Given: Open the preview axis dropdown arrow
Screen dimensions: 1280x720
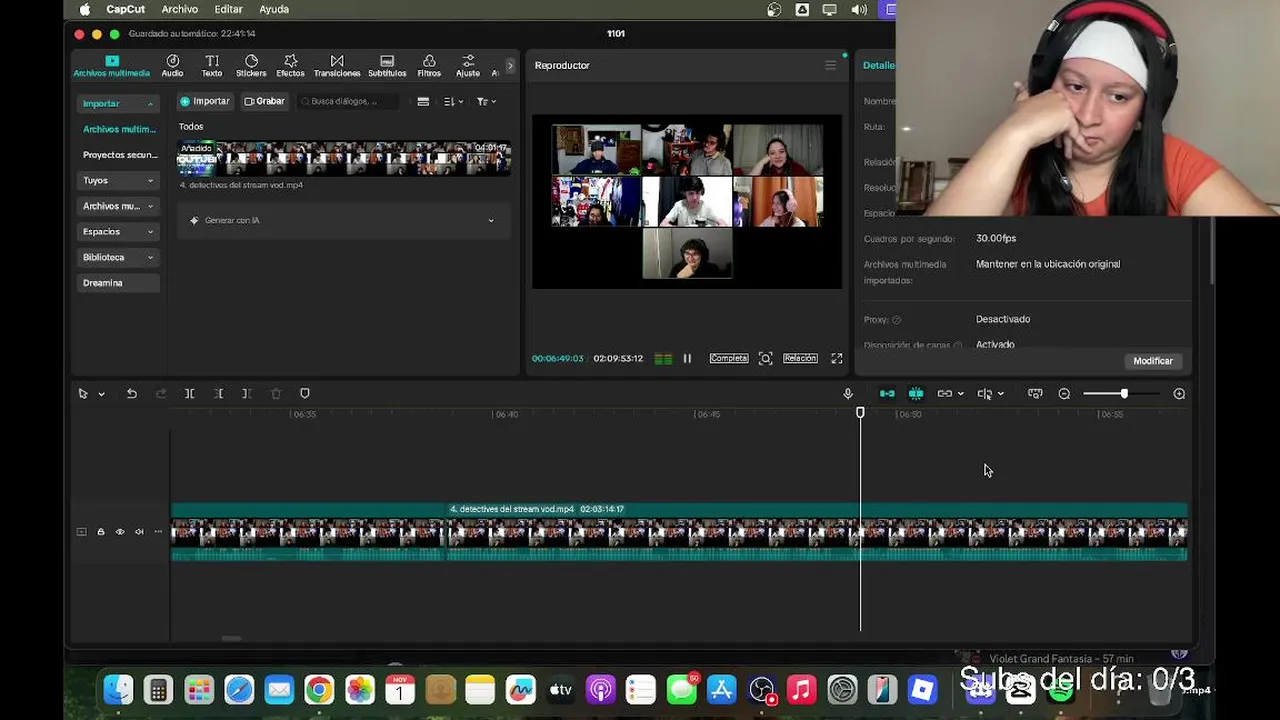Looking at the screenshot, I should (1000, 394).
